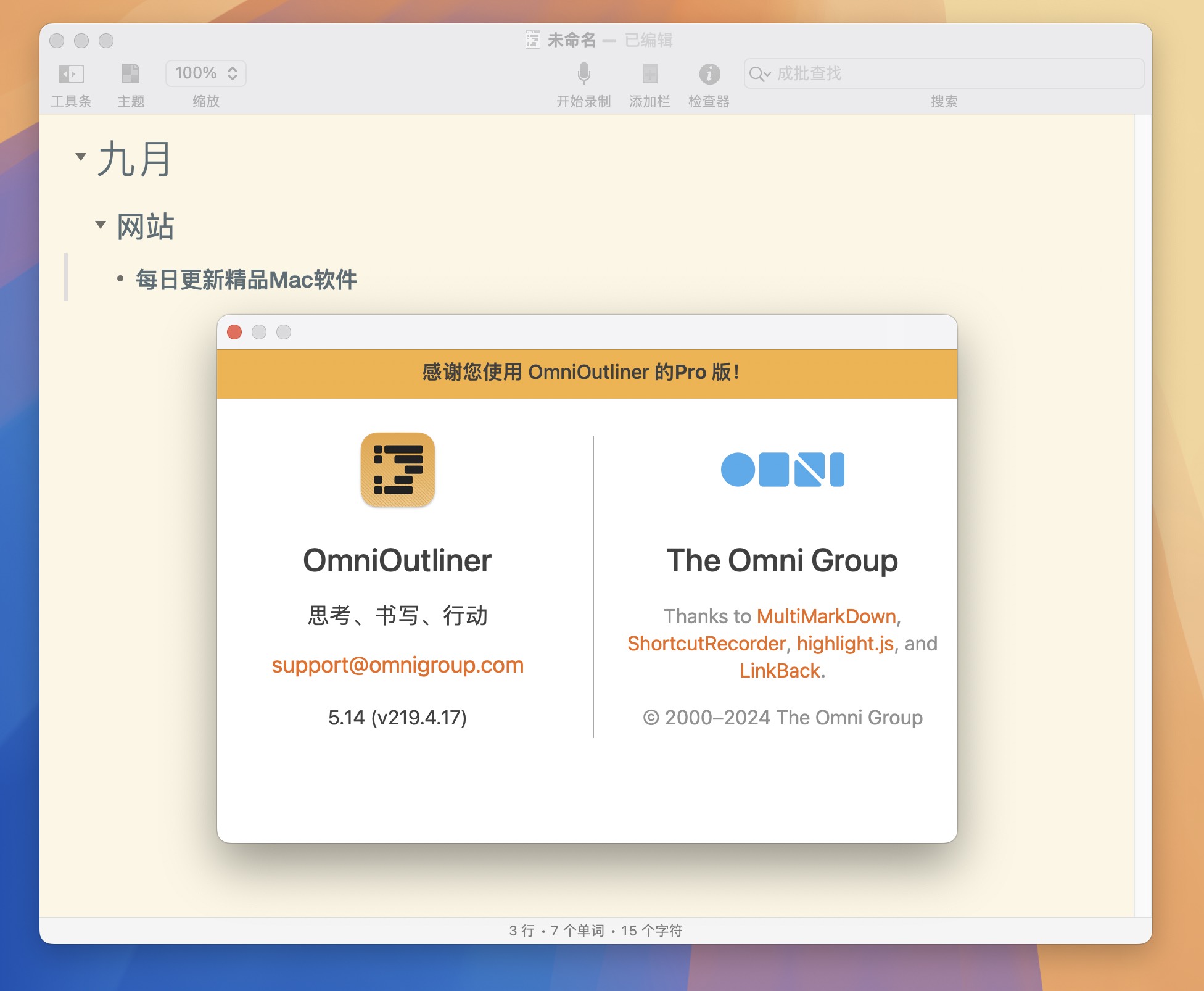This screenshot has width=1204, height=991.
Task: Collapse the 九月 row triangle
Action: (x=80, y=157)
